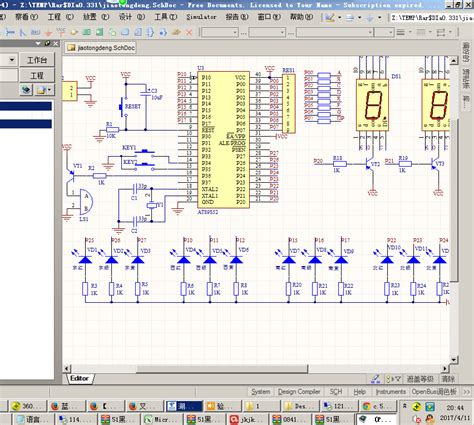Open the 放置 menu

pyautogui.click(x=96, y=17)
